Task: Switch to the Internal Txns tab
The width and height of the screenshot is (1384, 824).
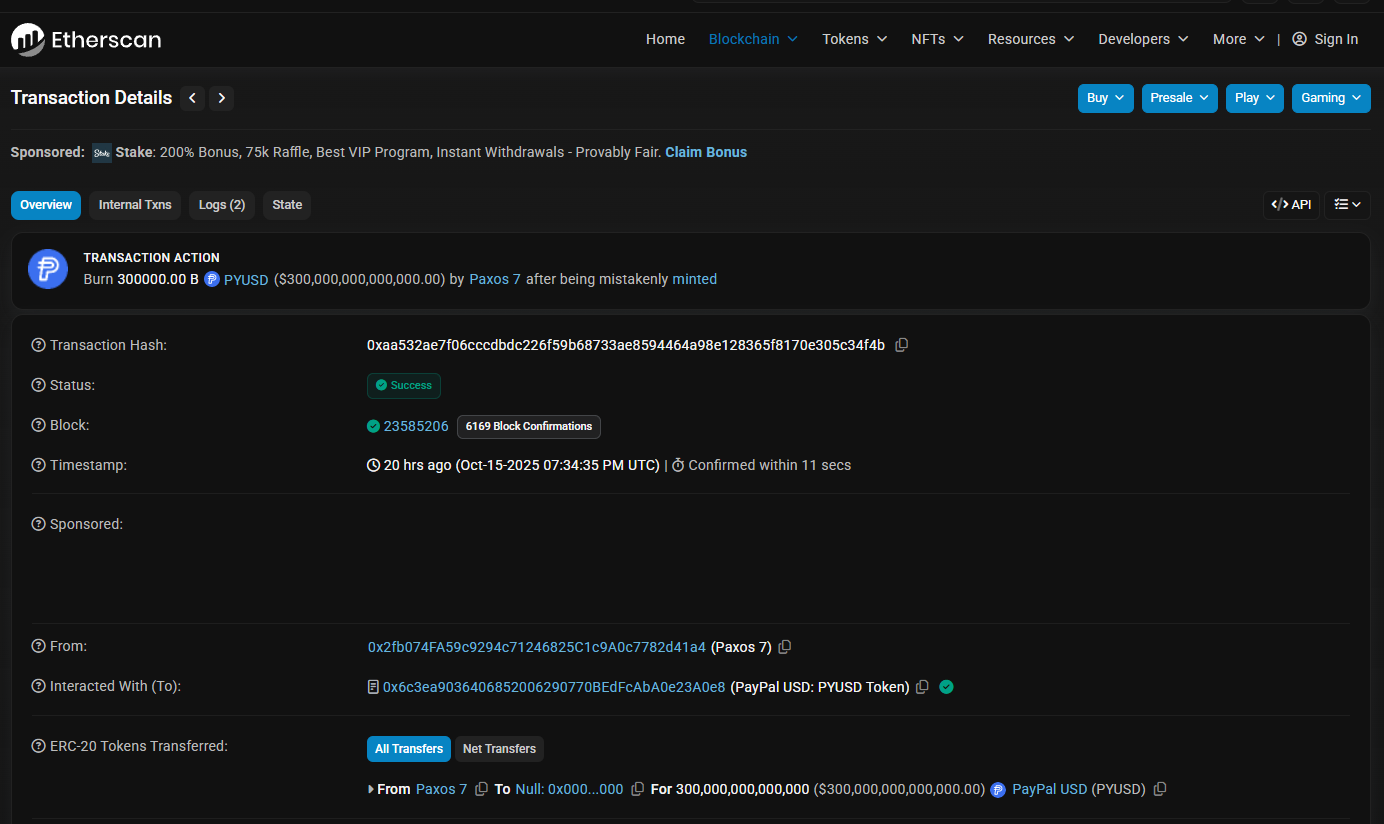Action: click(135, 205)
